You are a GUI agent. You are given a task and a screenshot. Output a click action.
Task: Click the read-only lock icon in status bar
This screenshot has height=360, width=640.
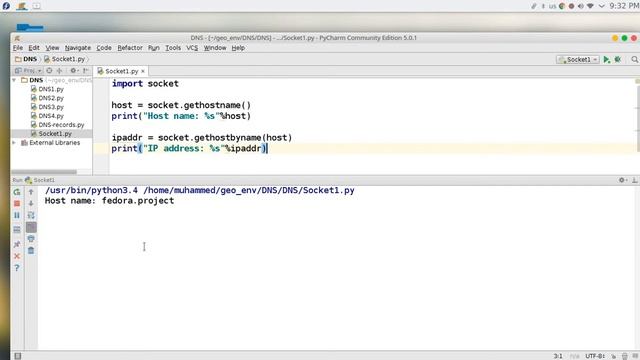point(613,356)
